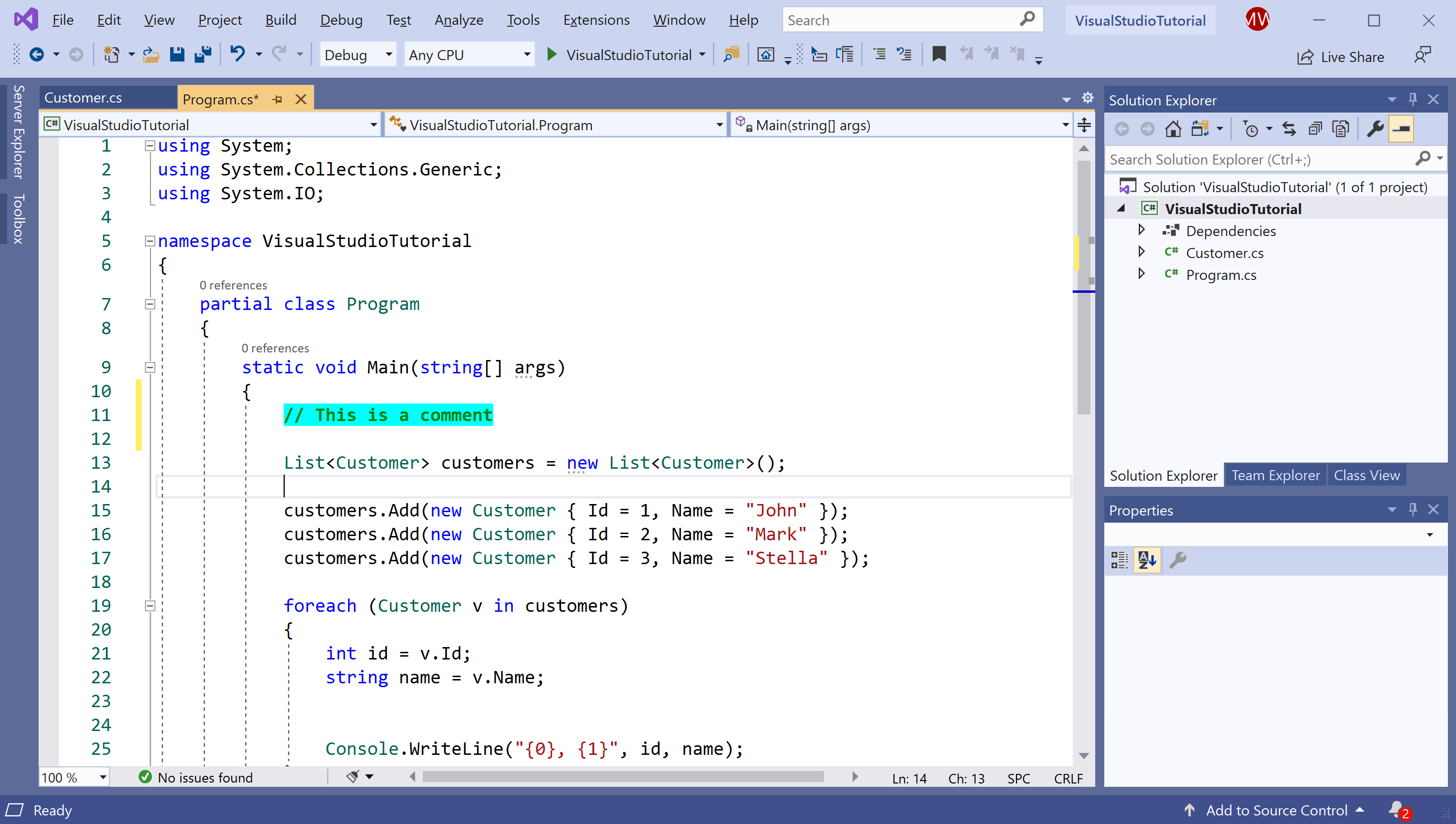This screenshot has width=1456, height=824.
Task: Click the Save All toolbar icon
Action: (x=203, y=55)
